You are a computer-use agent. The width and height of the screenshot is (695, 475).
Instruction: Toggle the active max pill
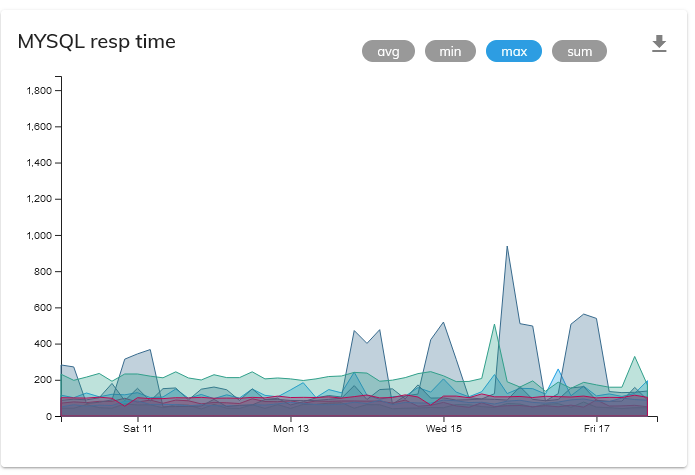[x=513, y=51]
